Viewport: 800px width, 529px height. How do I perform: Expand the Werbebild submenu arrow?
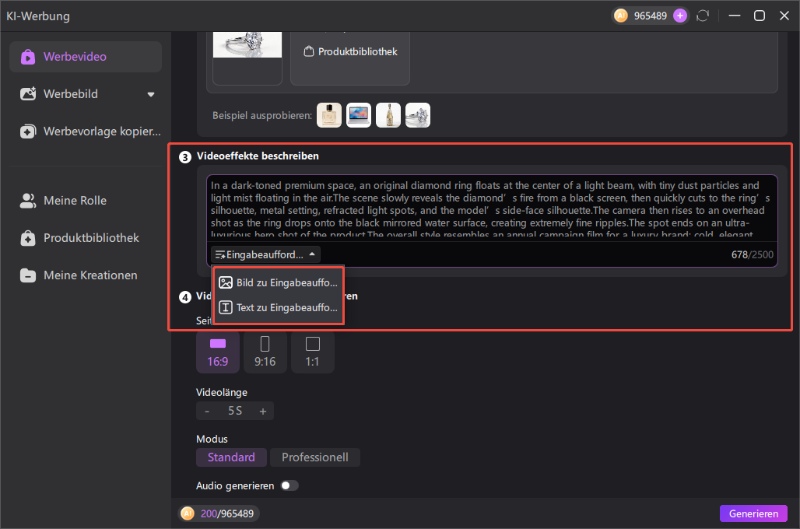coord(151,94)
